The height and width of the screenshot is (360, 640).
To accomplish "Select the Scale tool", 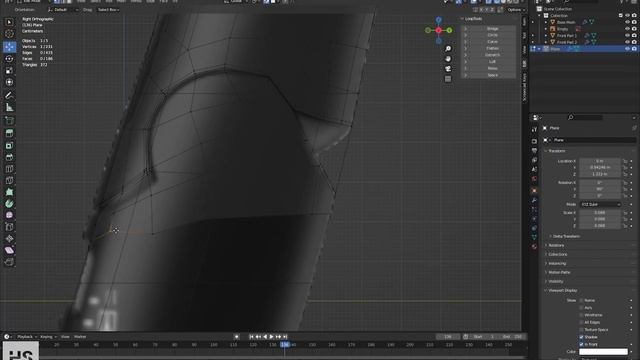I will (x=9, y=71).
